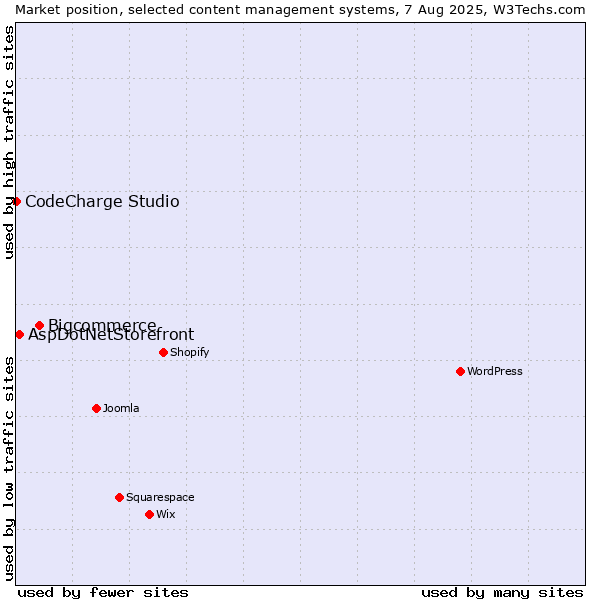
Task: Click the Squarespace red data point
Action: [x=119, y=497]
